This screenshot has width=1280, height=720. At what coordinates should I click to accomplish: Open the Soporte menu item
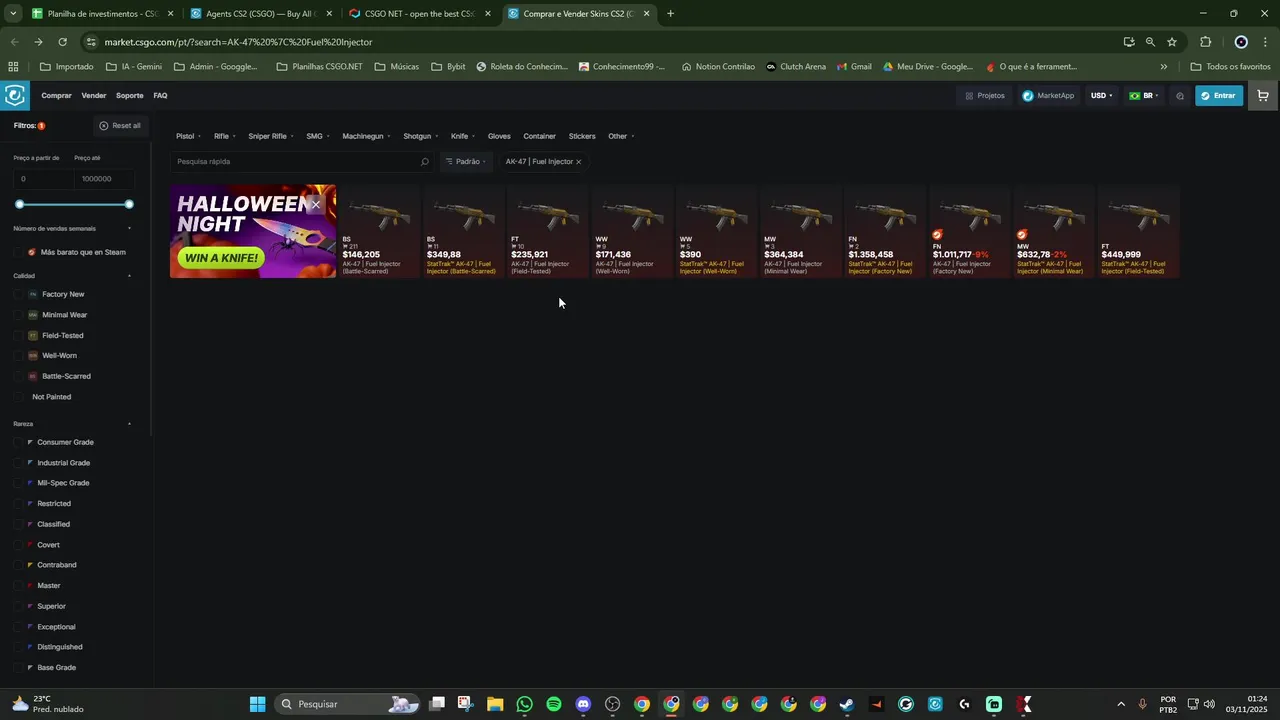[130, 96]
